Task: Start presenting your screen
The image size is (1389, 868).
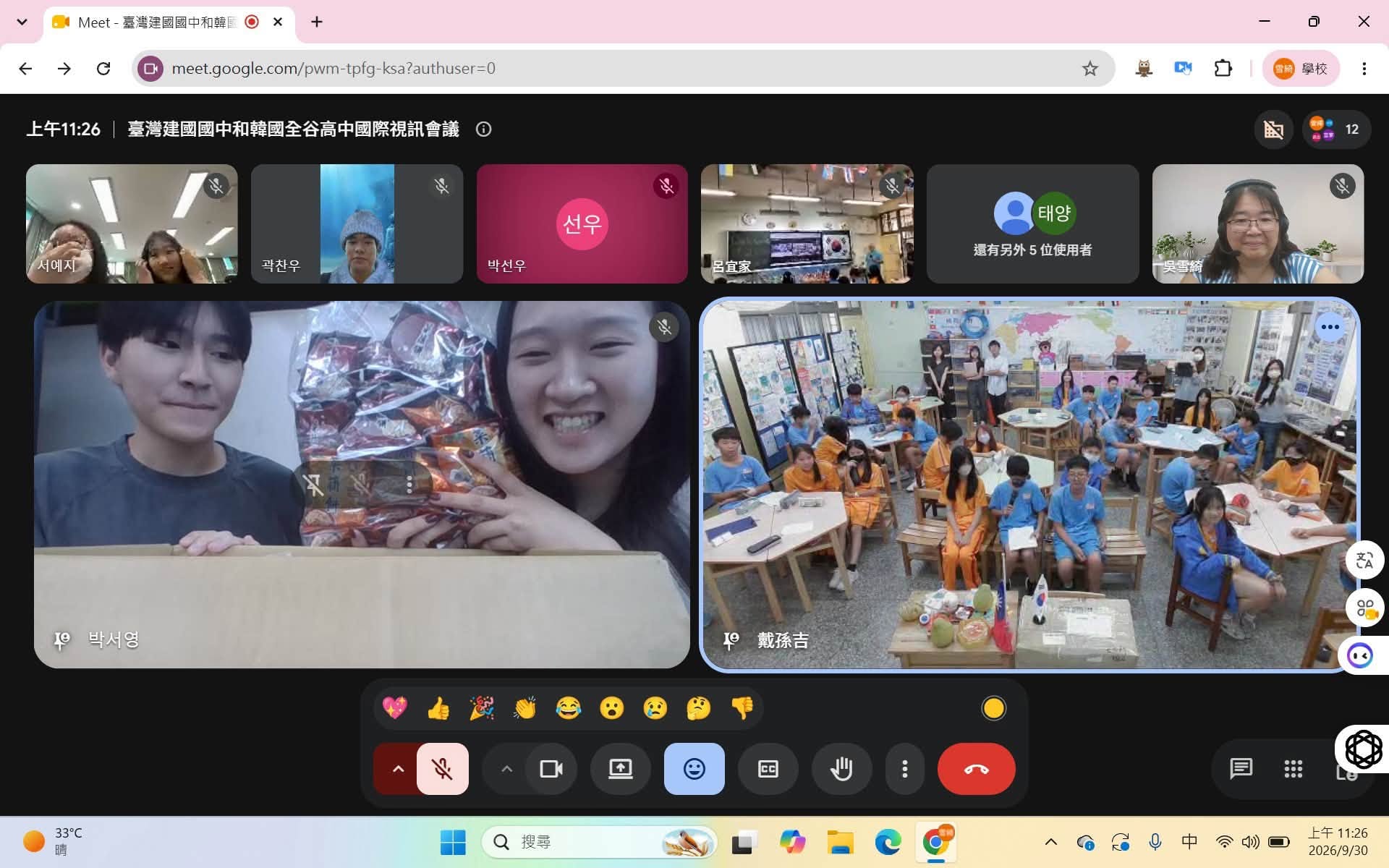Action: click(621, 769)
